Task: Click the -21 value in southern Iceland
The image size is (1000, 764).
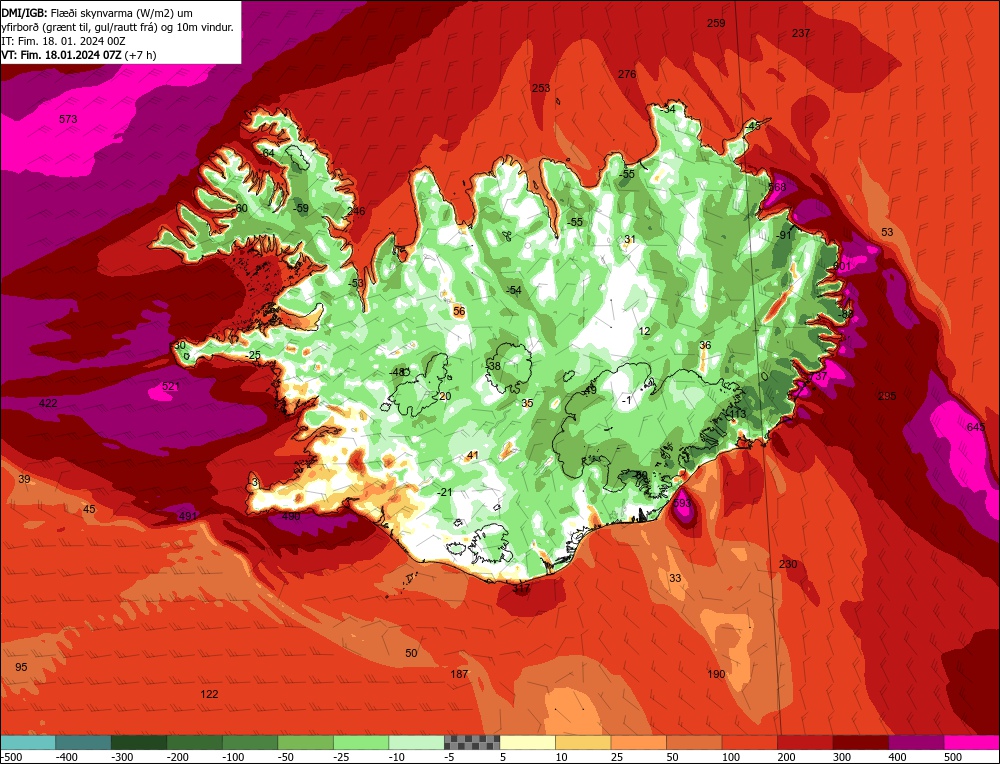Action: tap(445, 492)
